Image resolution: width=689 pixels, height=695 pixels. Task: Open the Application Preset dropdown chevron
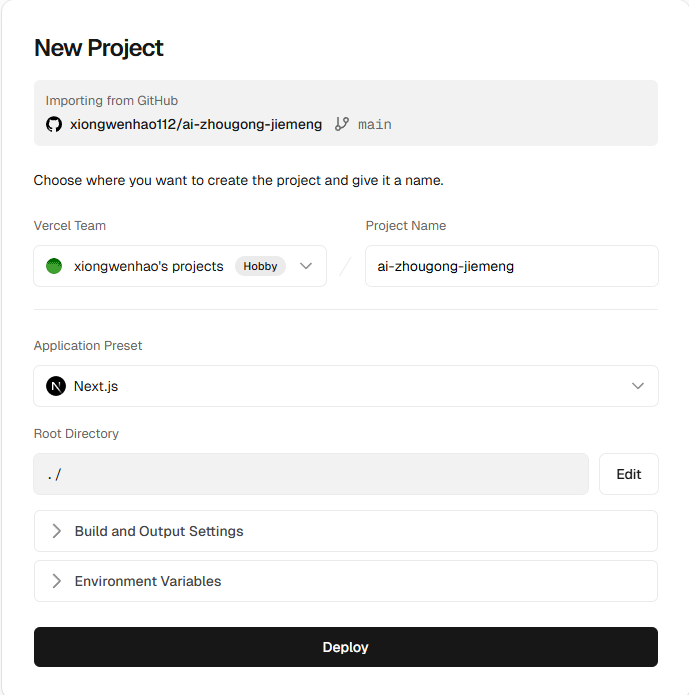(638, 386)
